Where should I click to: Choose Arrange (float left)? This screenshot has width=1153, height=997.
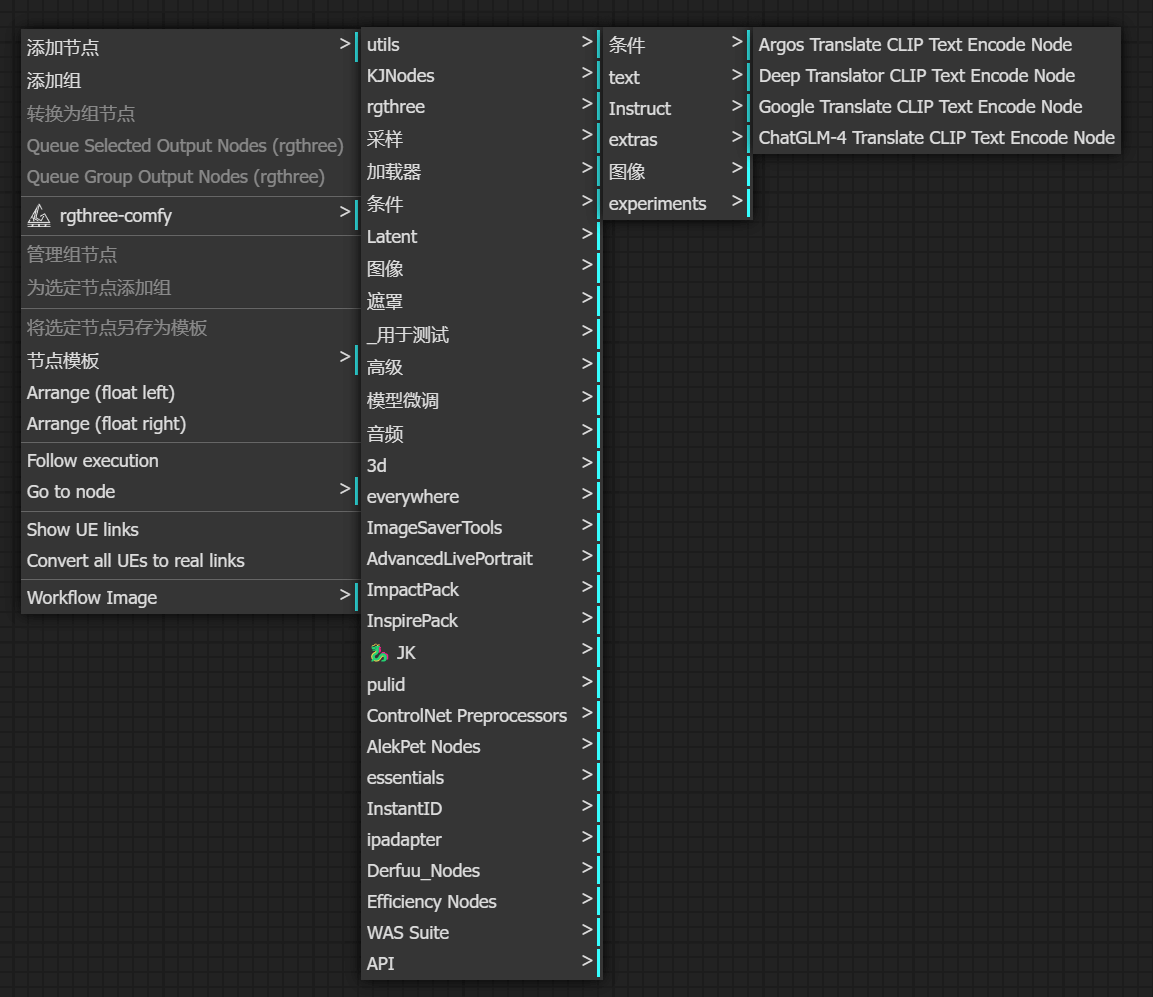189,393
